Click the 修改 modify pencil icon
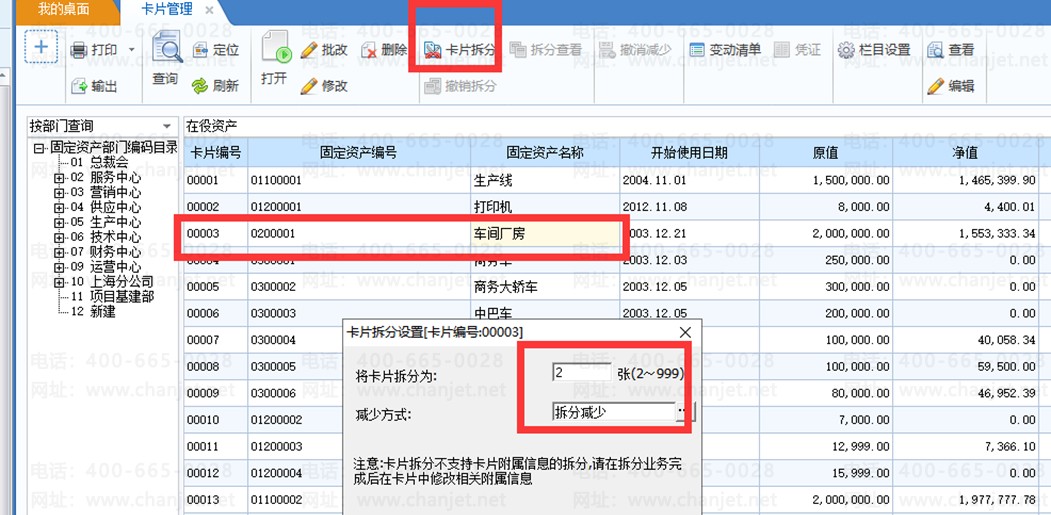 tap(309, 86)
